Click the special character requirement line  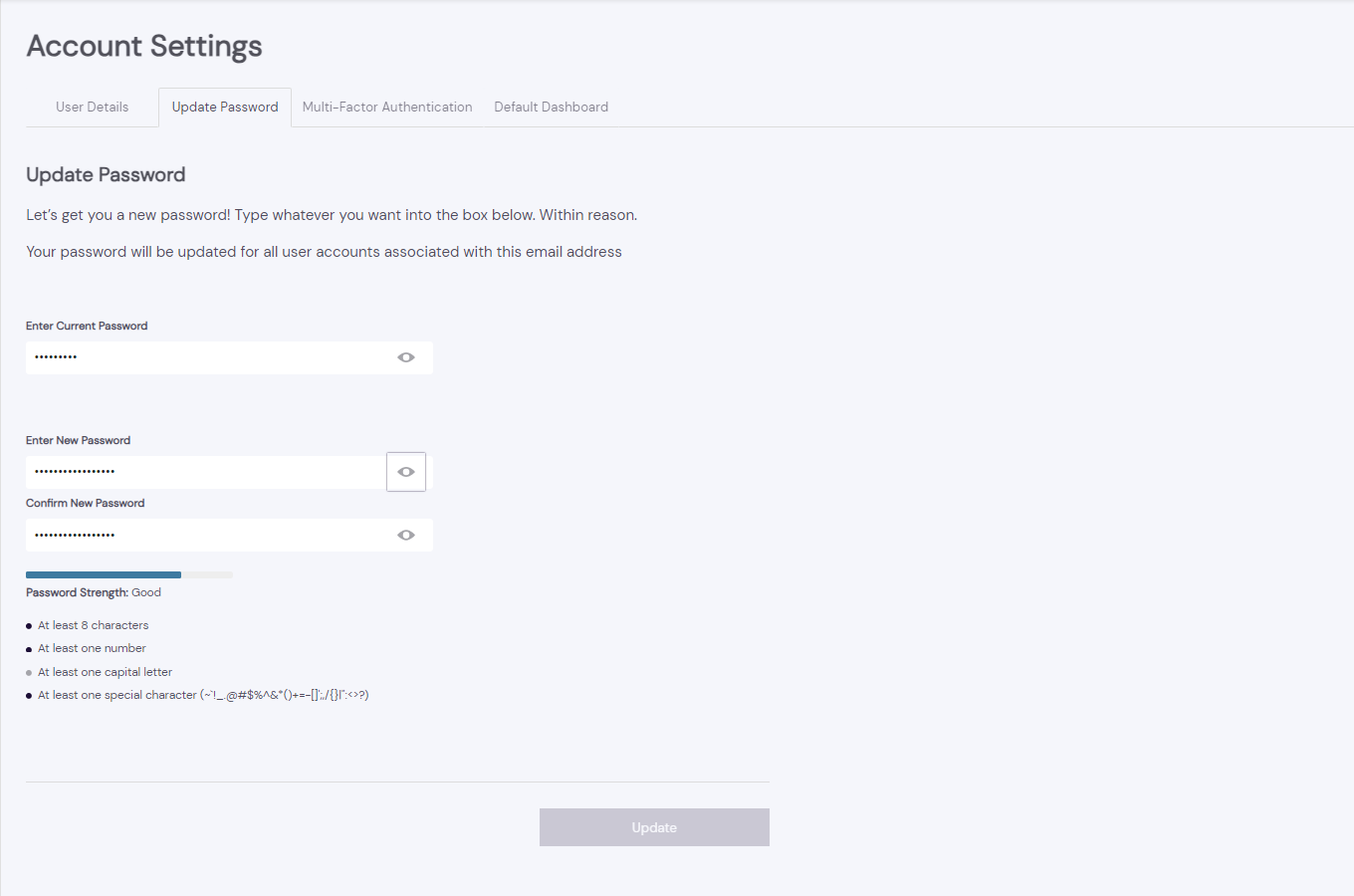point(203,695)
